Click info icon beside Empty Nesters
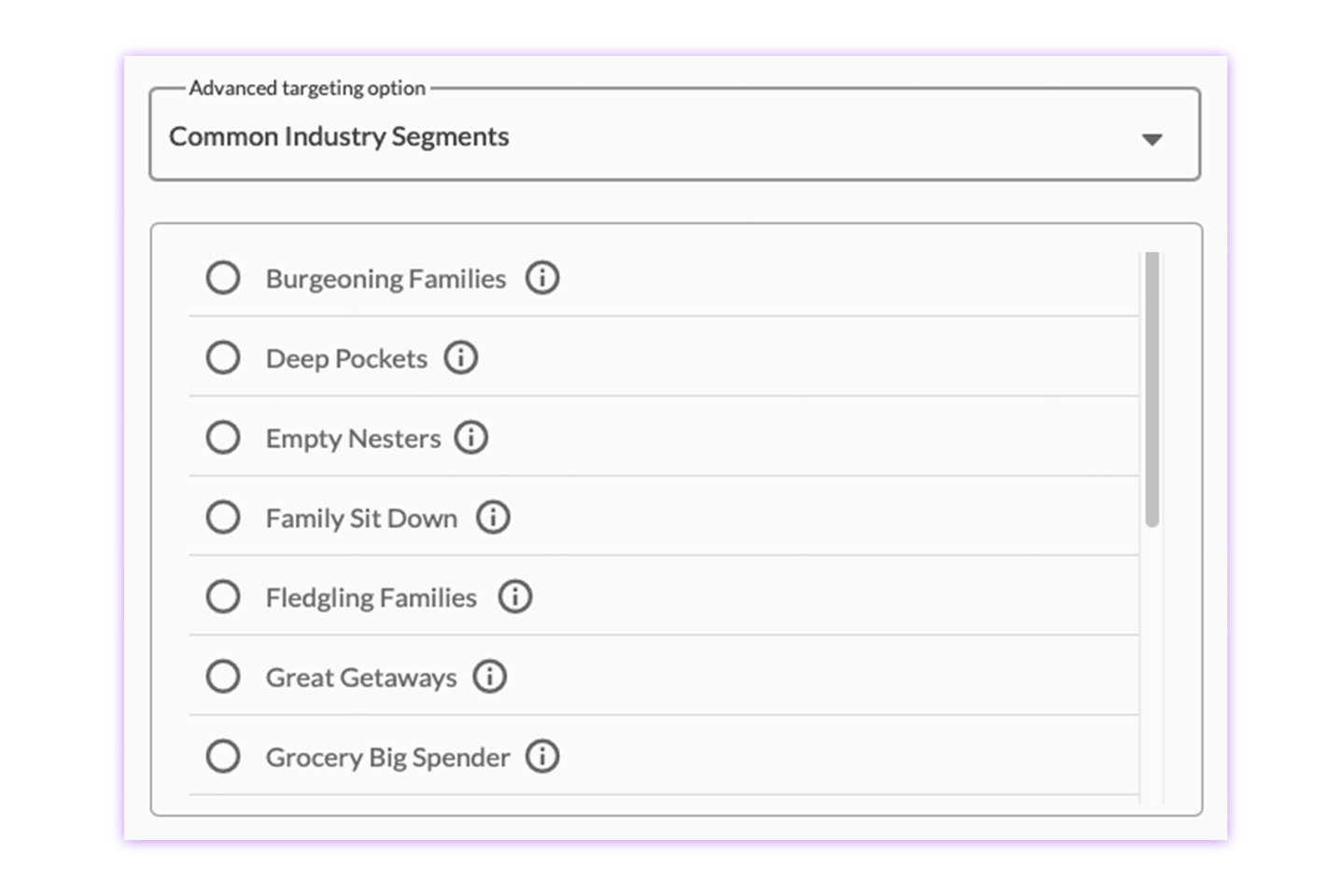The image size is (1344, 896). click(471, 438)
